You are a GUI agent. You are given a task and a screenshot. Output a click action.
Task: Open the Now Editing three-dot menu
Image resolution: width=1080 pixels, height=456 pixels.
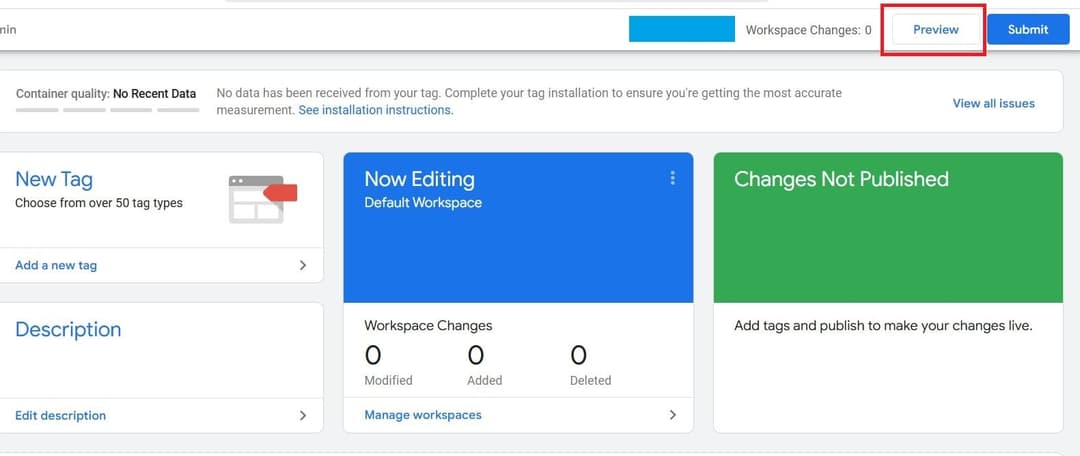tap(672, 178)
